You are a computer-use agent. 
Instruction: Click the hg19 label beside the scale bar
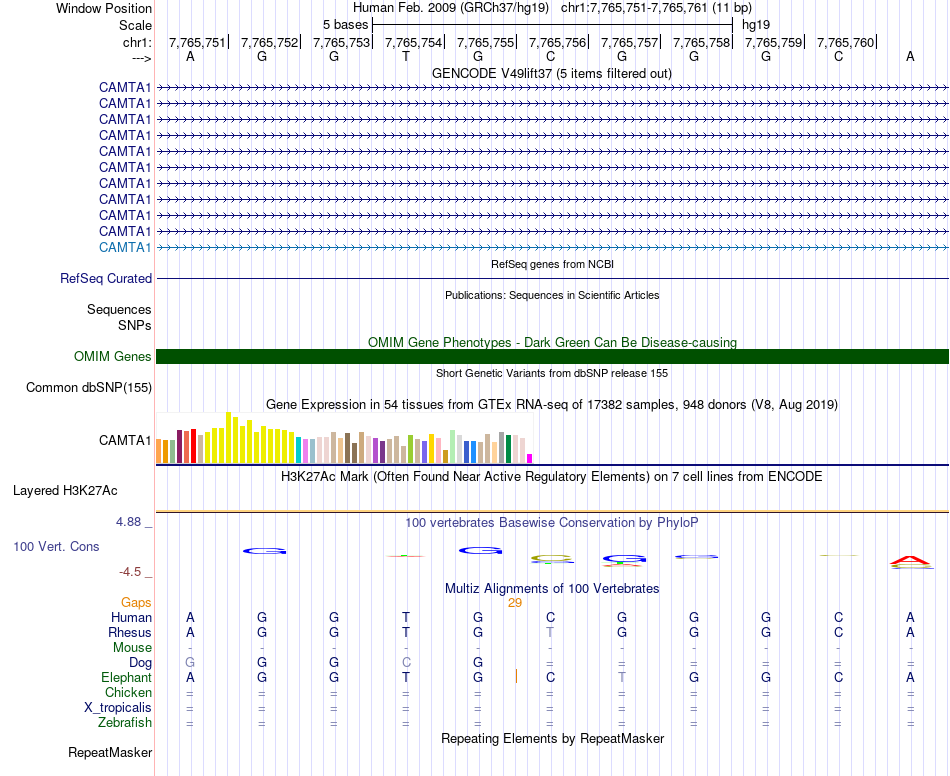click(756, 25)
